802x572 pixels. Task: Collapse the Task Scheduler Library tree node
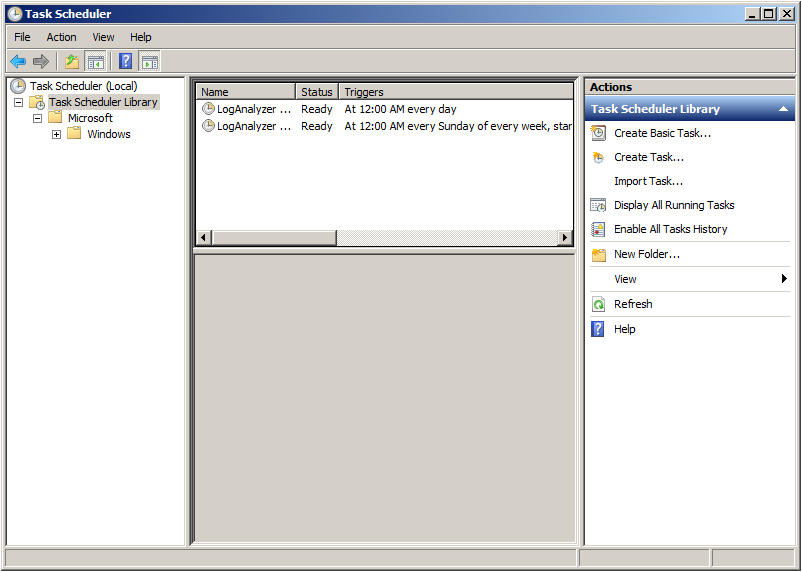point(18,102)
